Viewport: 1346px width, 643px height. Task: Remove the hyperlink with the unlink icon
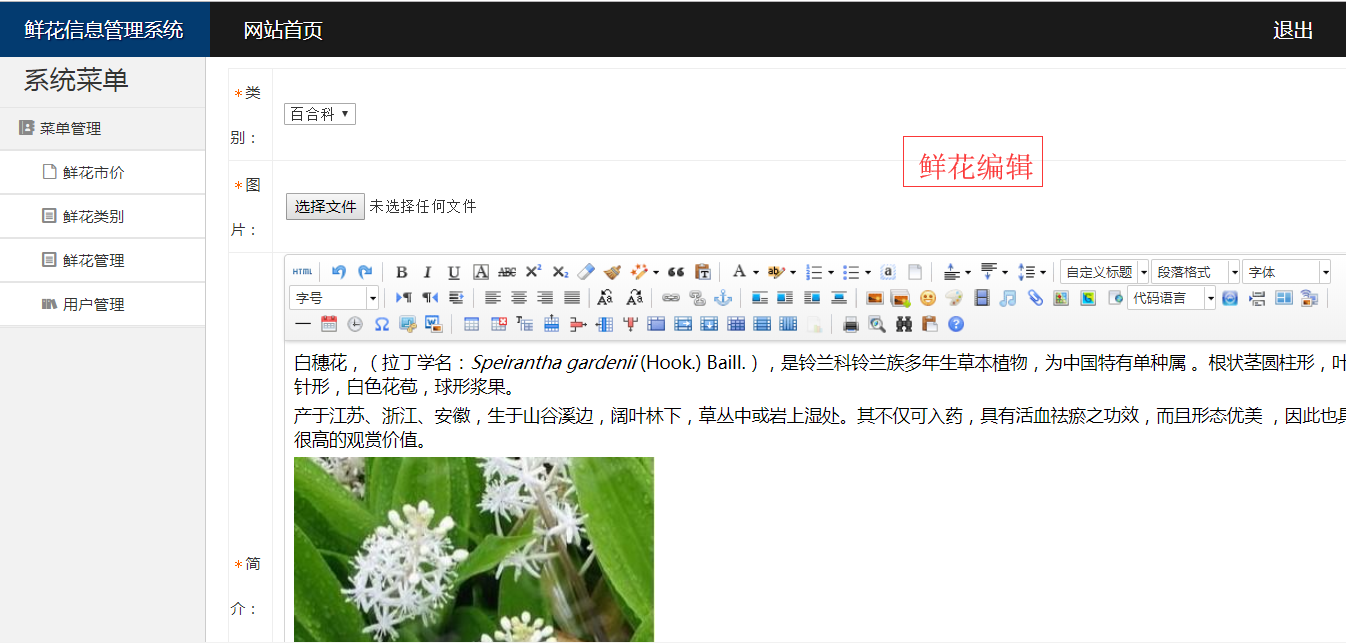pos(697,297)
